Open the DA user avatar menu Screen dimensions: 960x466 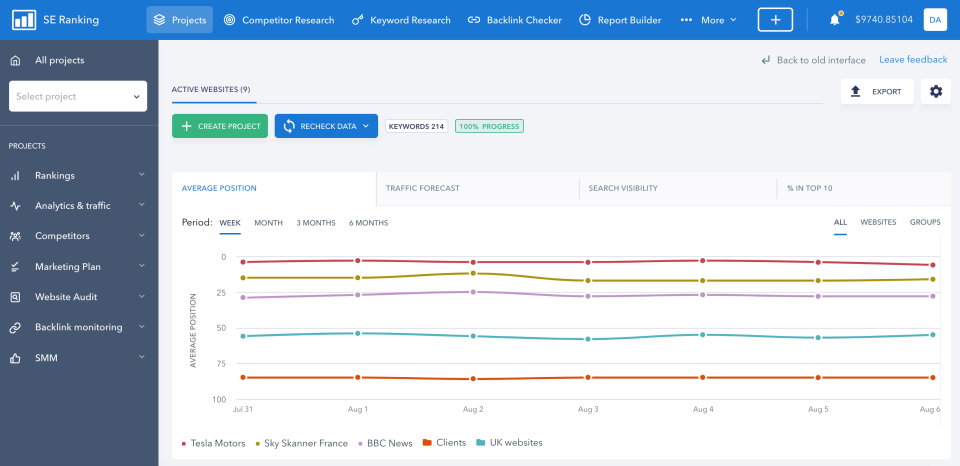934,20
